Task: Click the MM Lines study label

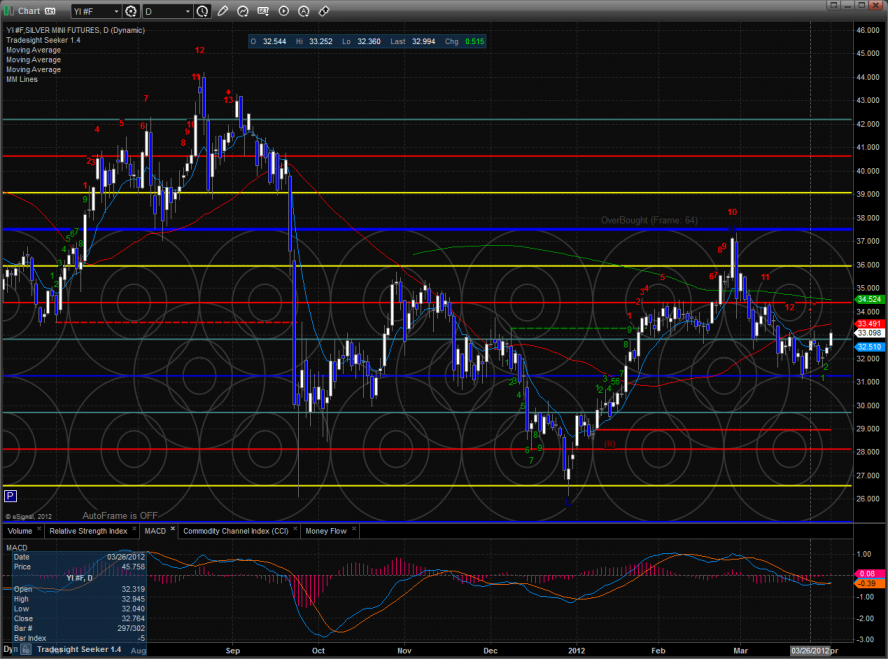Action: 22,79
